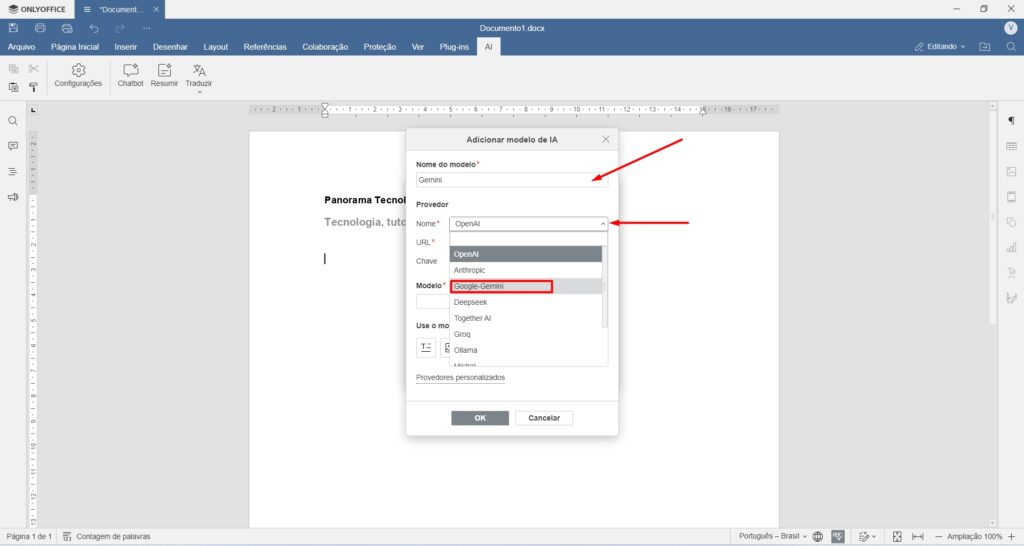This screenshot has width=1024, height=546.
Task: Select Together AI in provider list
Action: 526,318
